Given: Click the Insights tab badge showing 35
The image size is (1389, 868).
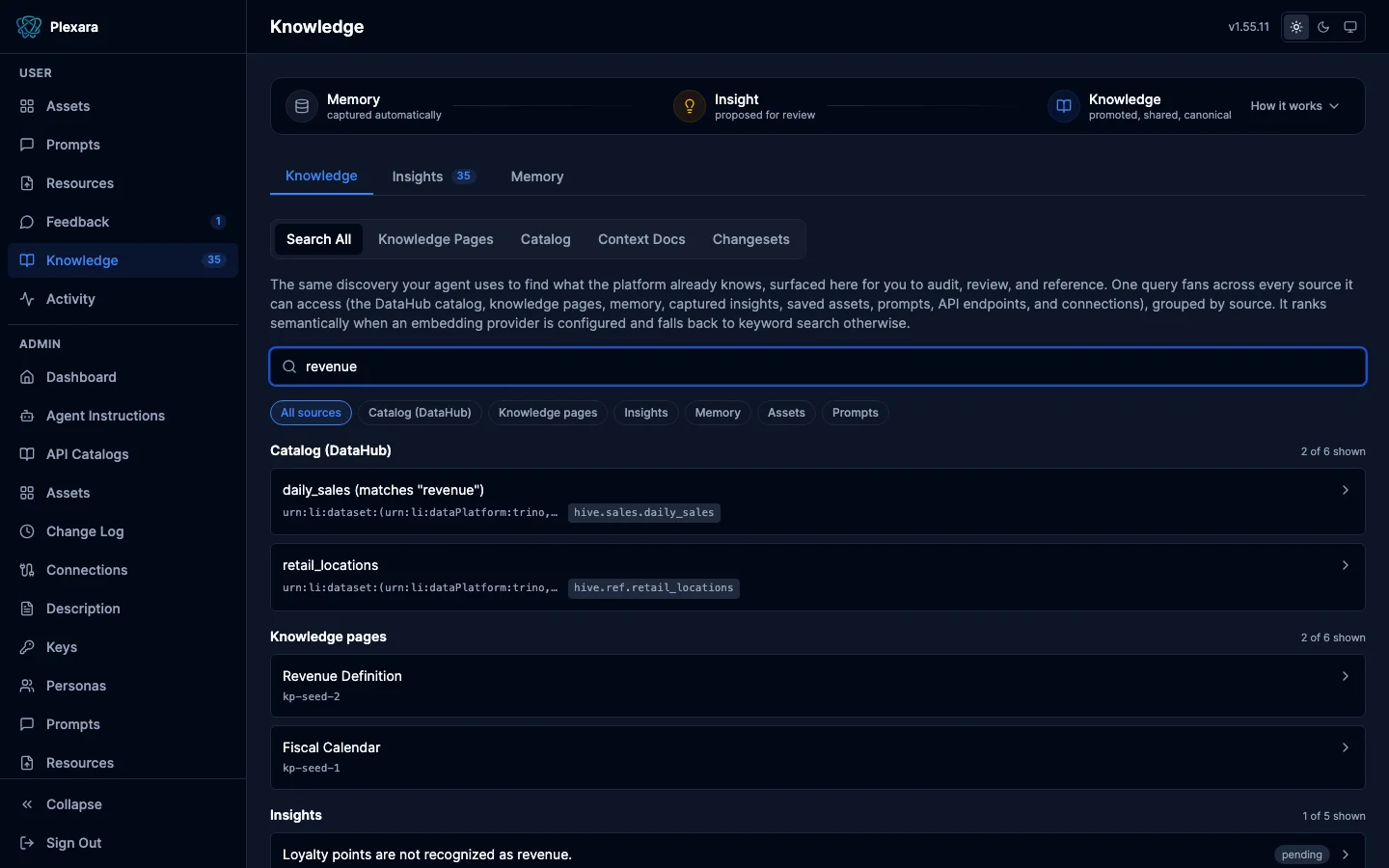Looking at the screenshot, I should pyautogui.click(x=464, y=176).
